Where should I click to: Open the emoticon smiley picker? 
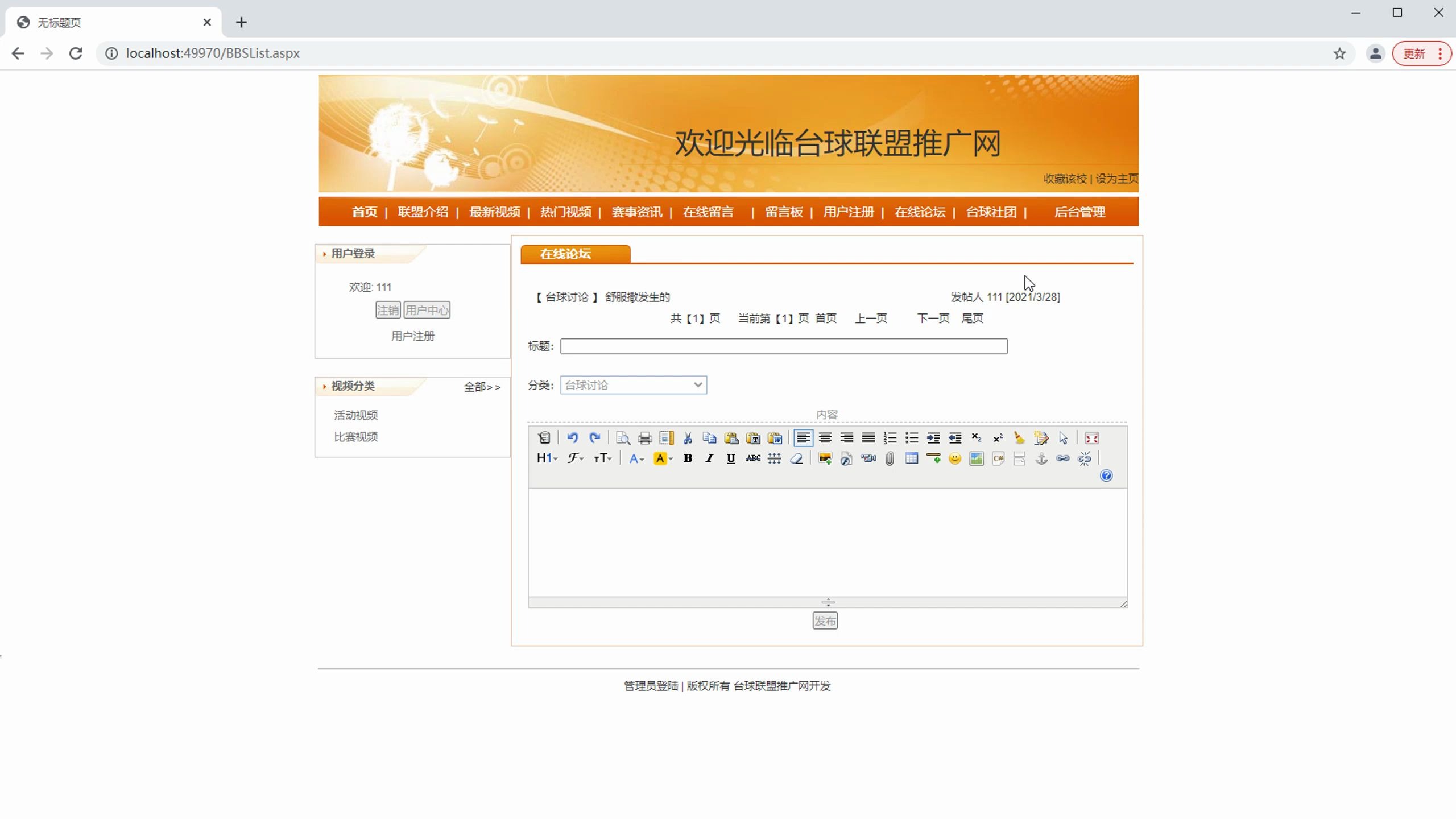(x=955, y=458)
